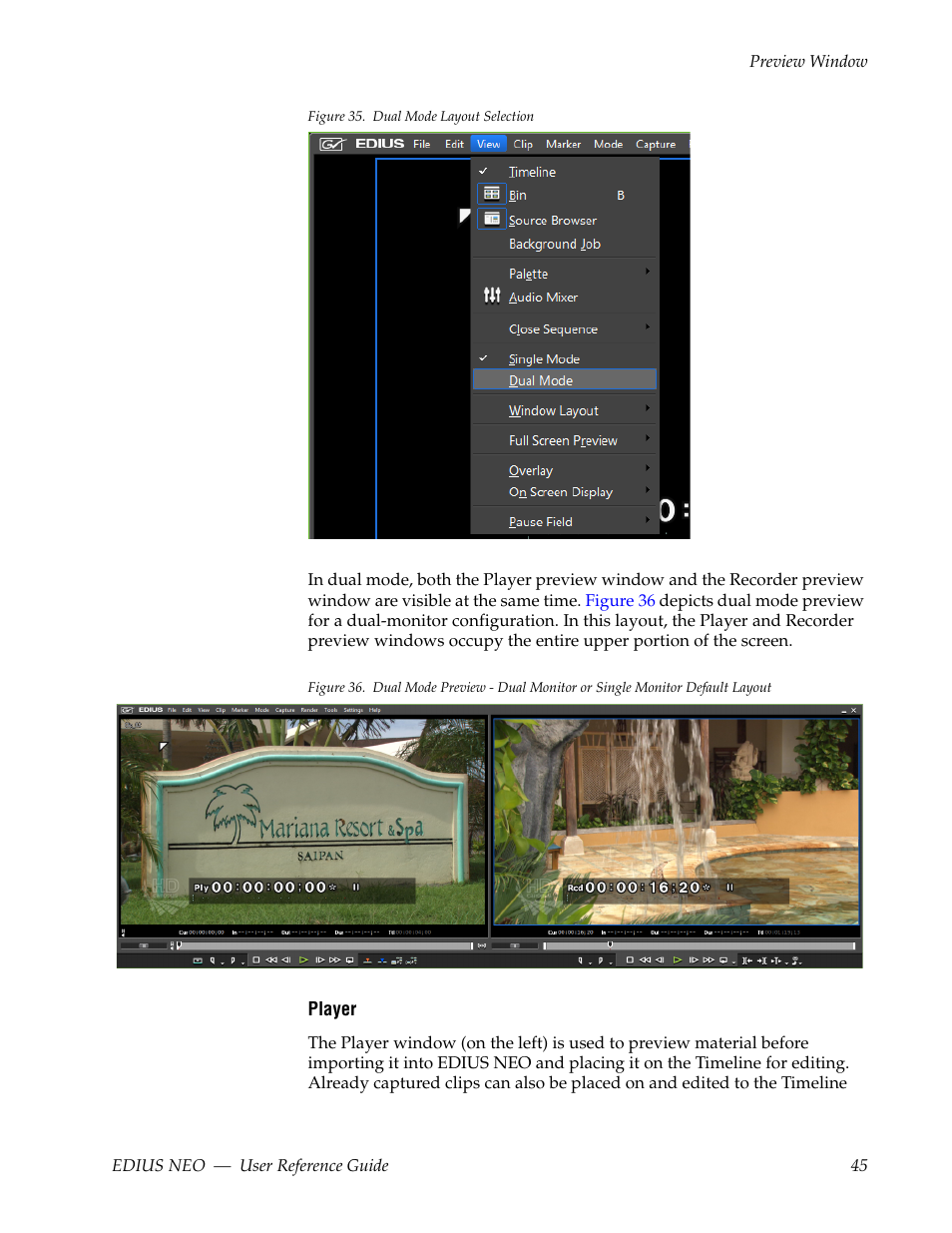Move the Player shuttle slider
952x1233 pixels.
click(x=144, y=945)
